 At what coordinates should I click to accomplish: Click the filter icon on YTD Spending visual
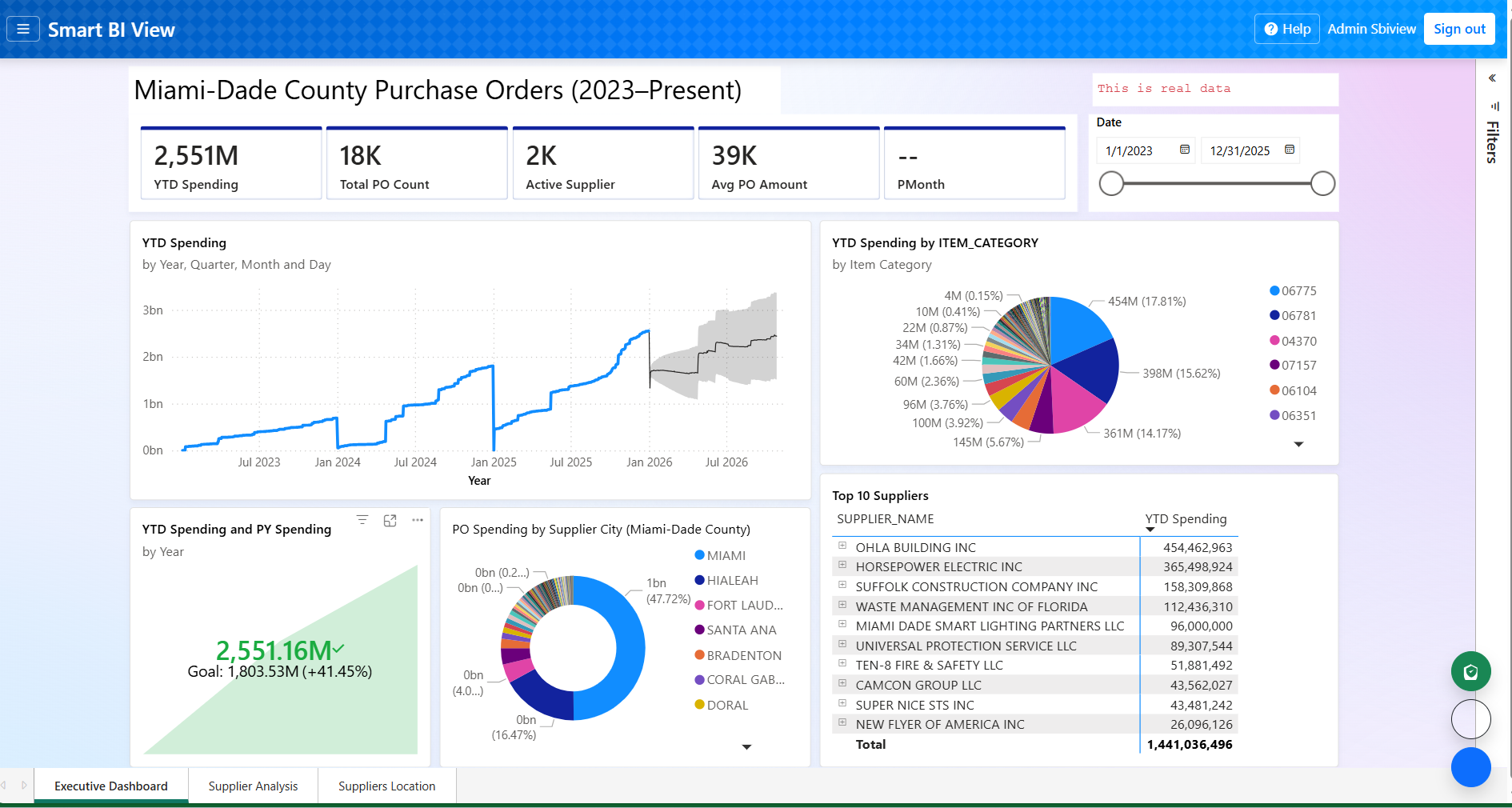pos(363,519)
